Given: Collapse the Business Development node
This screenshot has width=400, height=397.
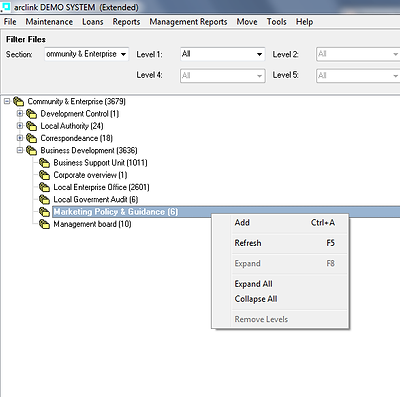Looking at the screenshot, I should click(x=20, y=150).
